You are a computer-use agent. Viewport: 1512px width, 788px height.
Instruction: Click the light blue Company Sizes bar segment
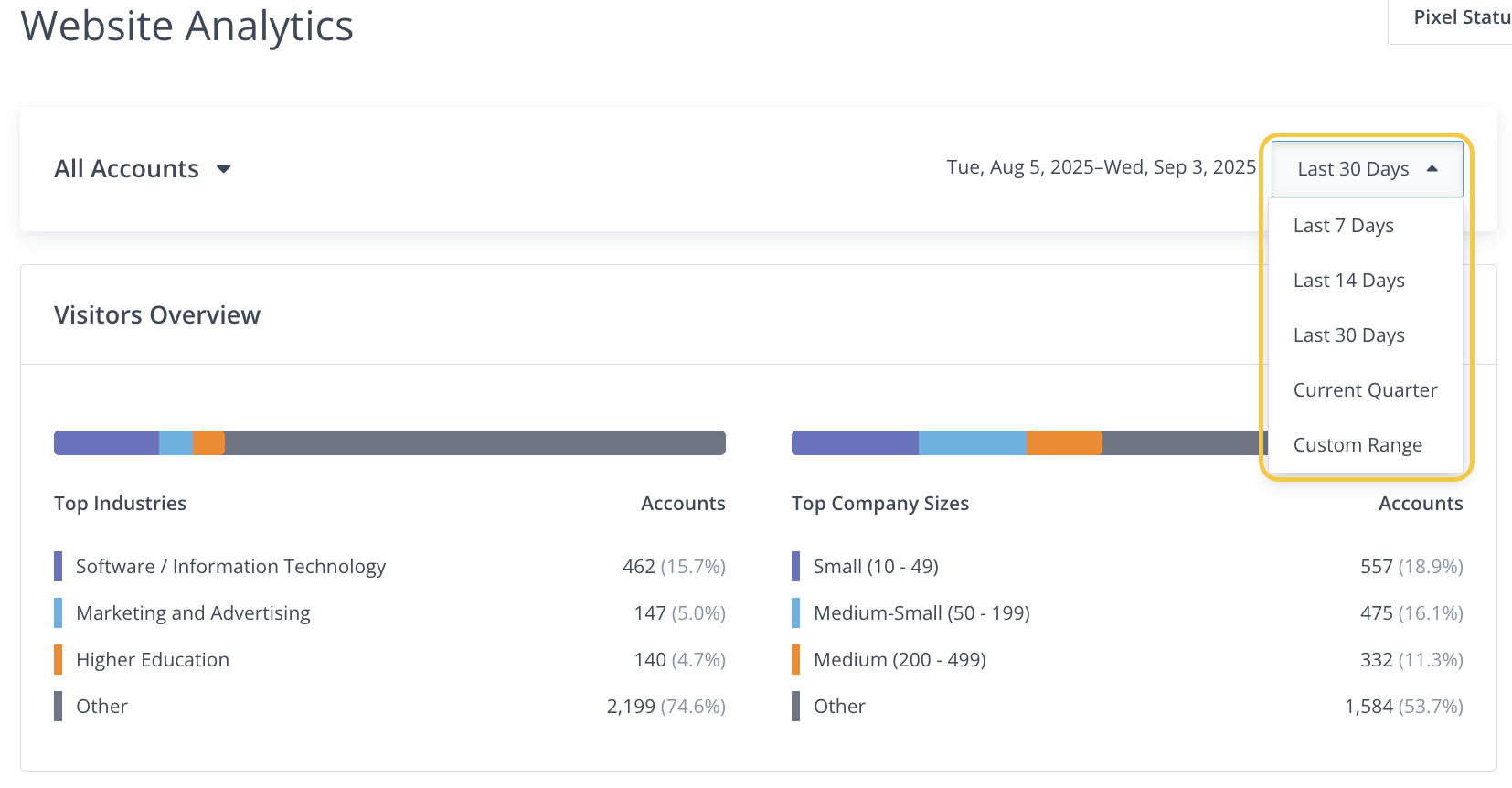[972, 443]
